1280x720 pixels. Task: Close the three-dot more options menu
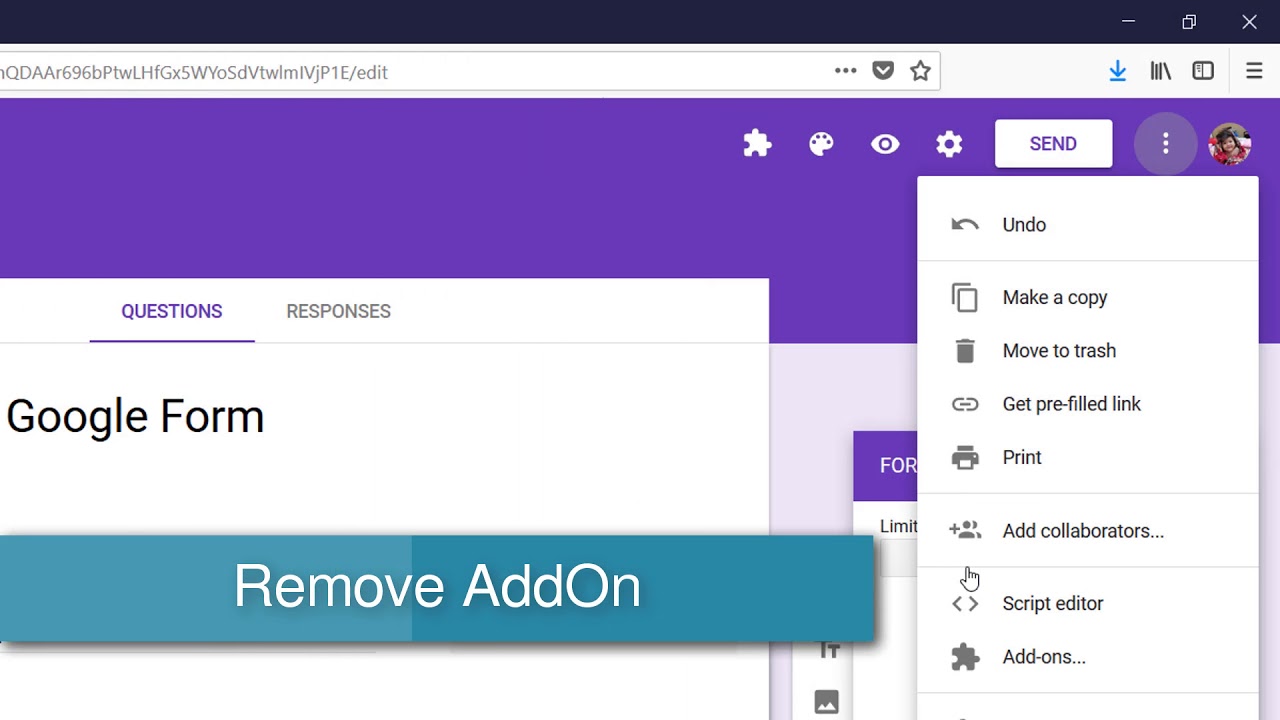click(x=1165, y=144)
